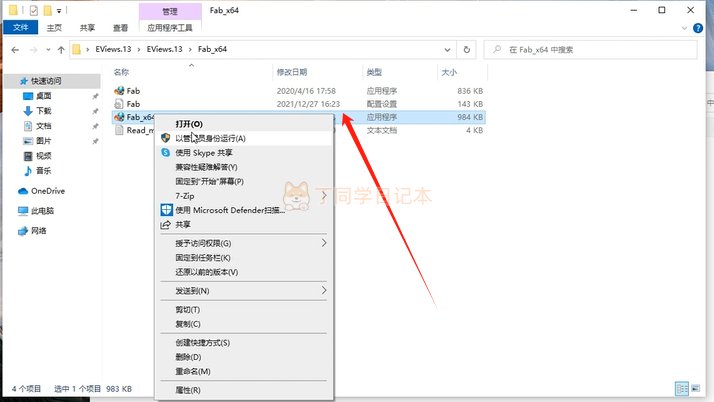The width and height of the screenshot is (714, 402).
Task: Choose 属性(R) in the context menu
Action: (x=244, y=390)
